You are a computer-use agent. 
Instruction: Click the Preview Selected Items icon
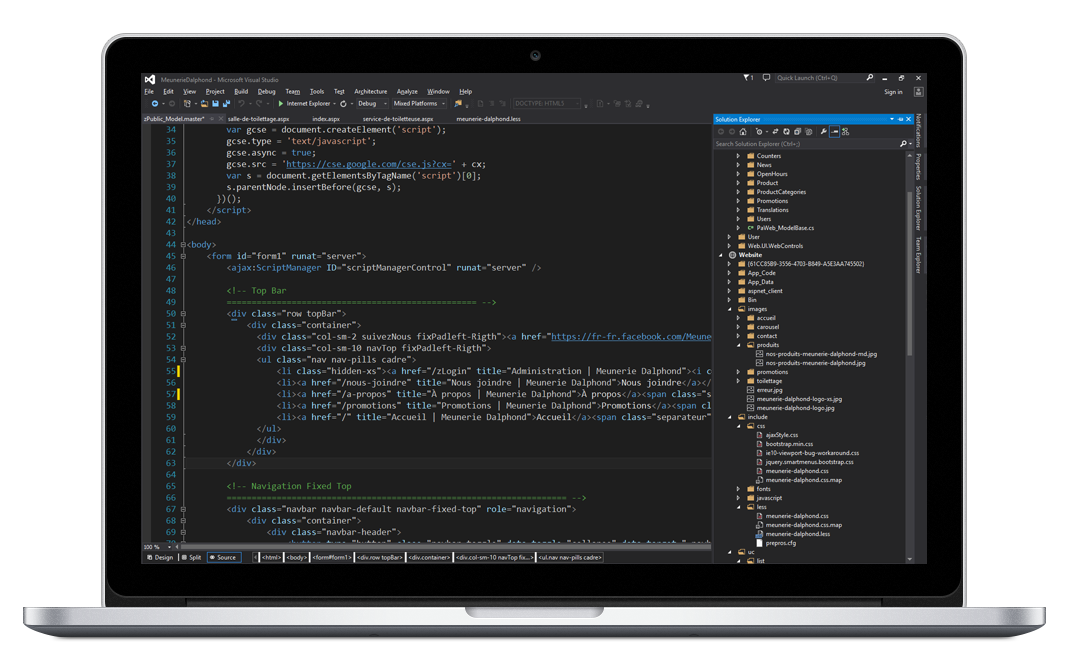click(834, 132)
